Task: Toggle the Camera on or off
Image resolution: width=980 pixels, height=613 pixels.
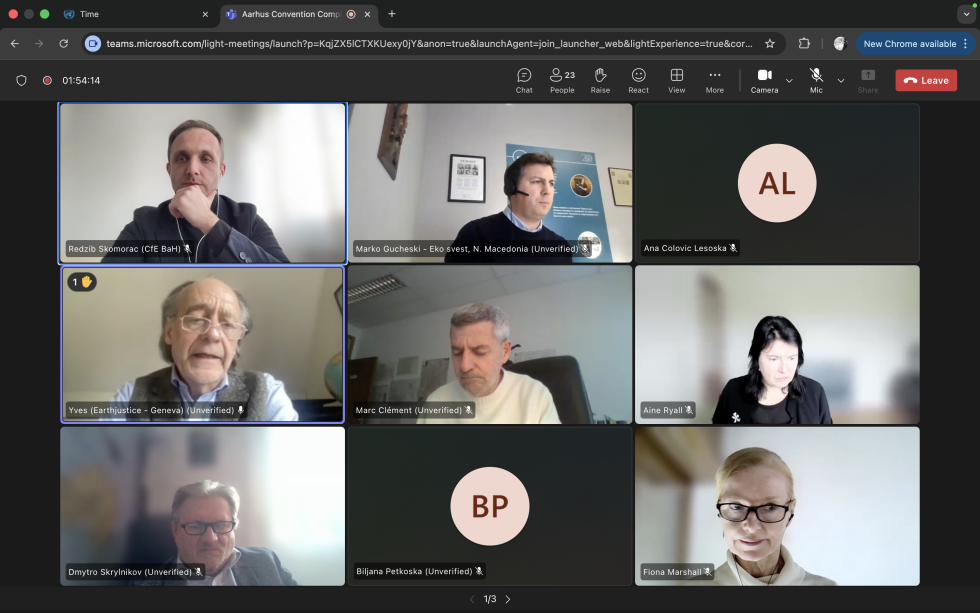Action: (764, 80)
